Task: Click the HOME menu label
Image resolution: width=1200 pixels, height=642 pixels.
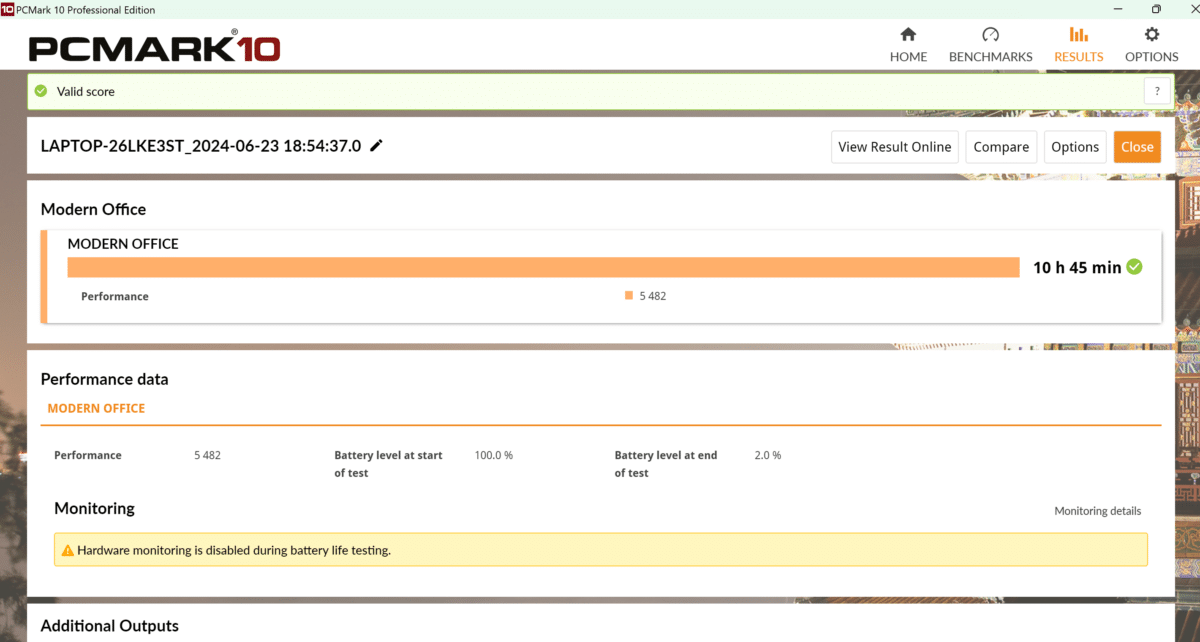Action: (908, 57)
